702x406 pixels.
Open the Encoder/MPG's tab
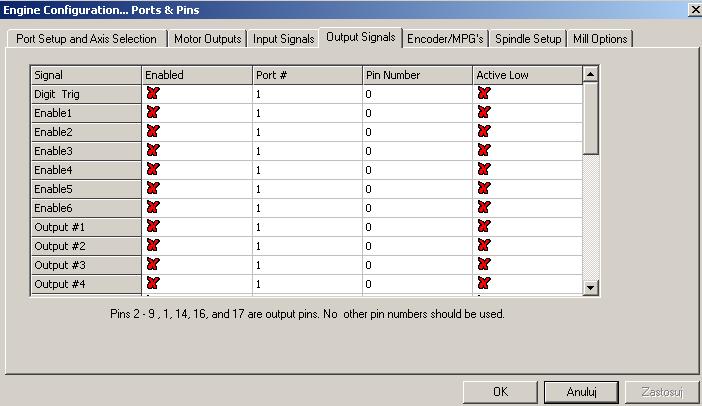coord(445,39)
